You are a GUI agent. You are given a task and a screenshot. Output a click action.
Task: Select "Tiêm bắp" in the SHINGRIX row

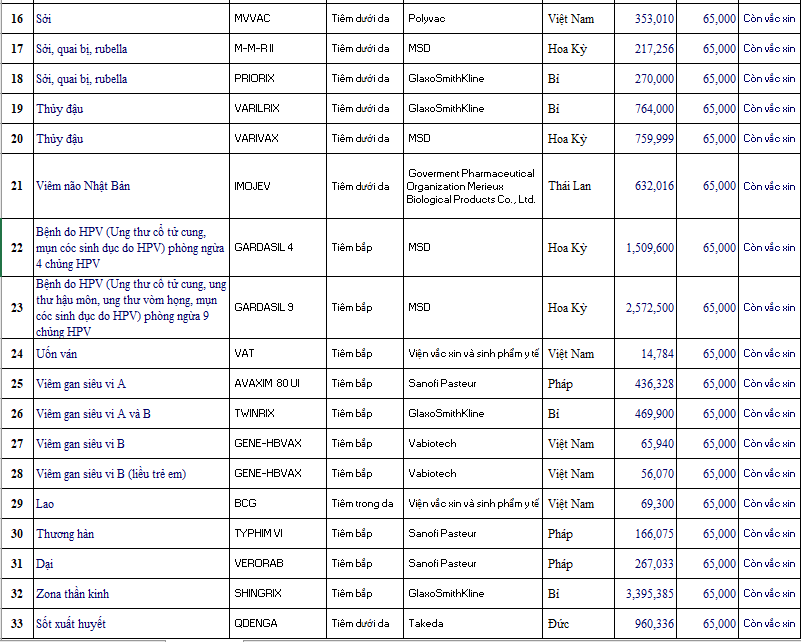click(365, 593)
